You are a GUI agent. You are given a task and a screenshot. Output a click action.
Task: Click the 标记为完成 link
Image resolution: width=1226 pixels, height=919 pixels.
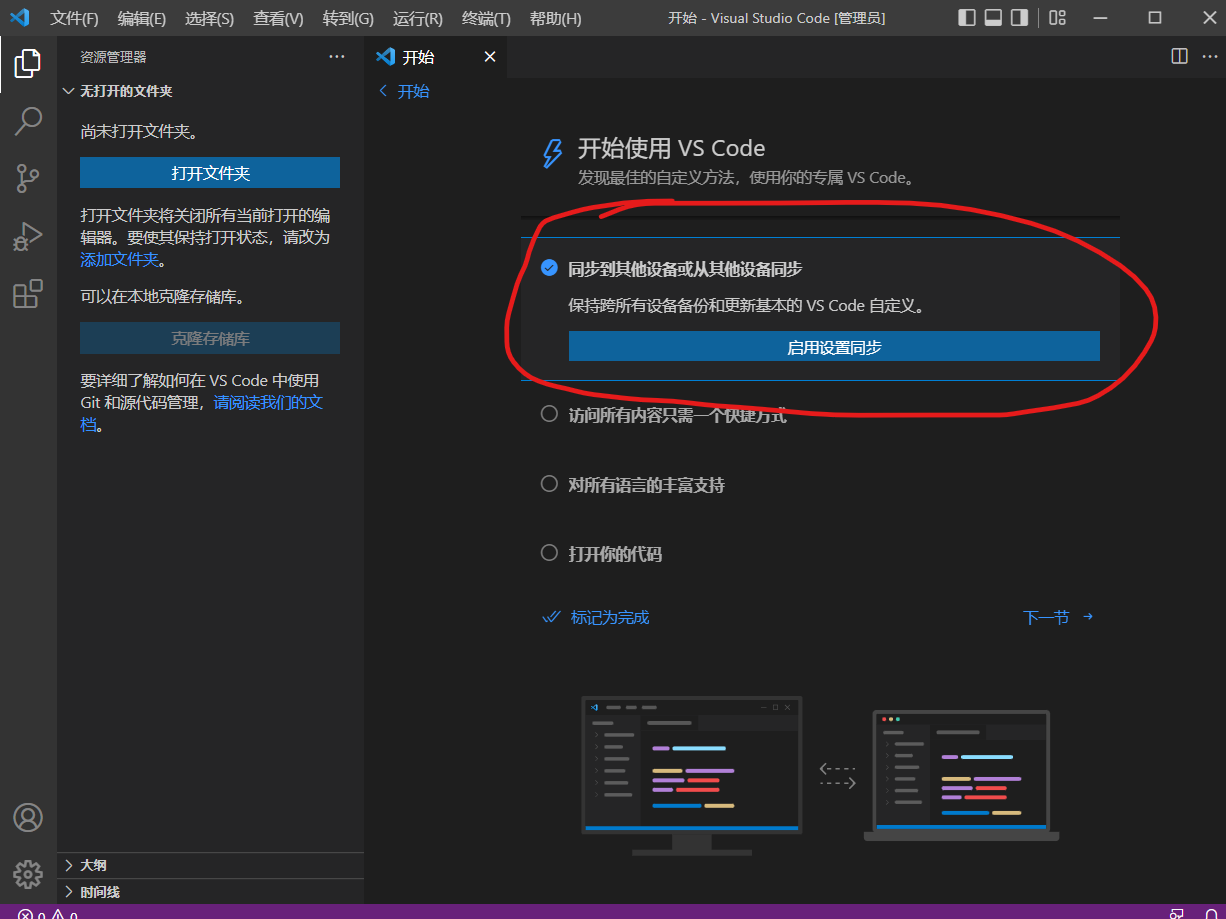[x=596, y=617]
